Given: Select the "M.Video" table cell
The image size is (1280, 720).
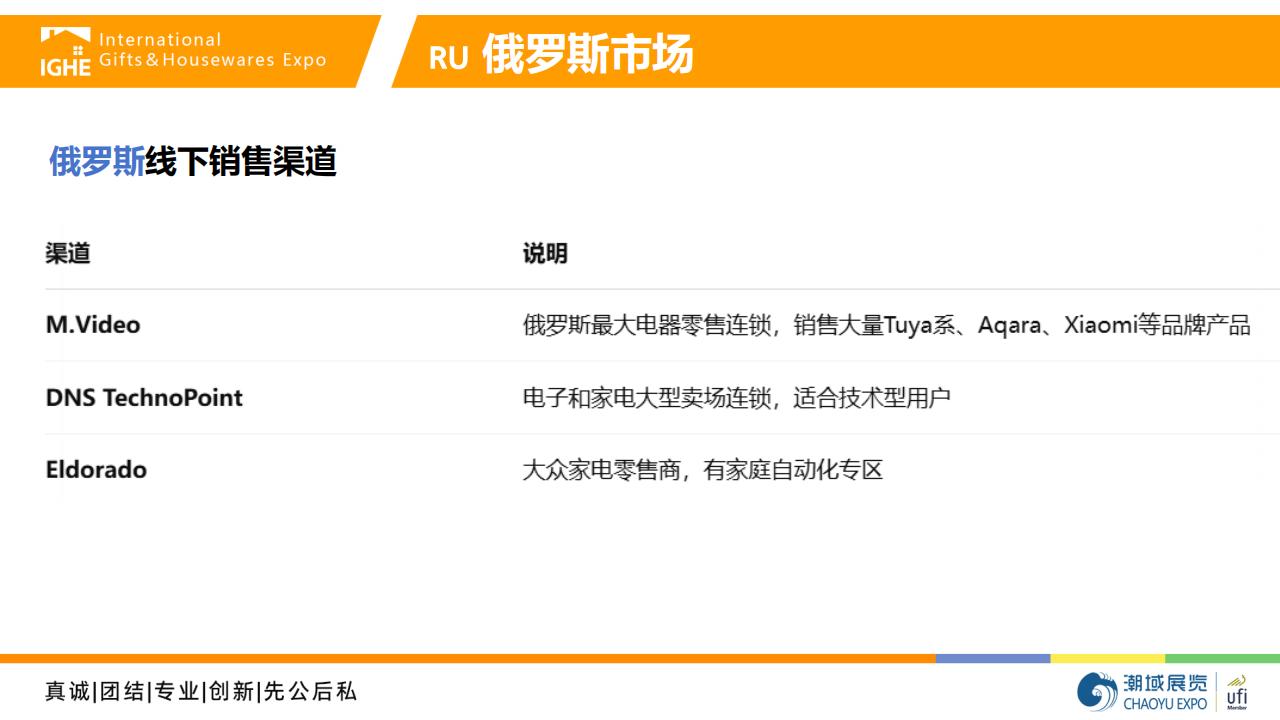Looking at the screenshot, I should (x=93, y=325).
